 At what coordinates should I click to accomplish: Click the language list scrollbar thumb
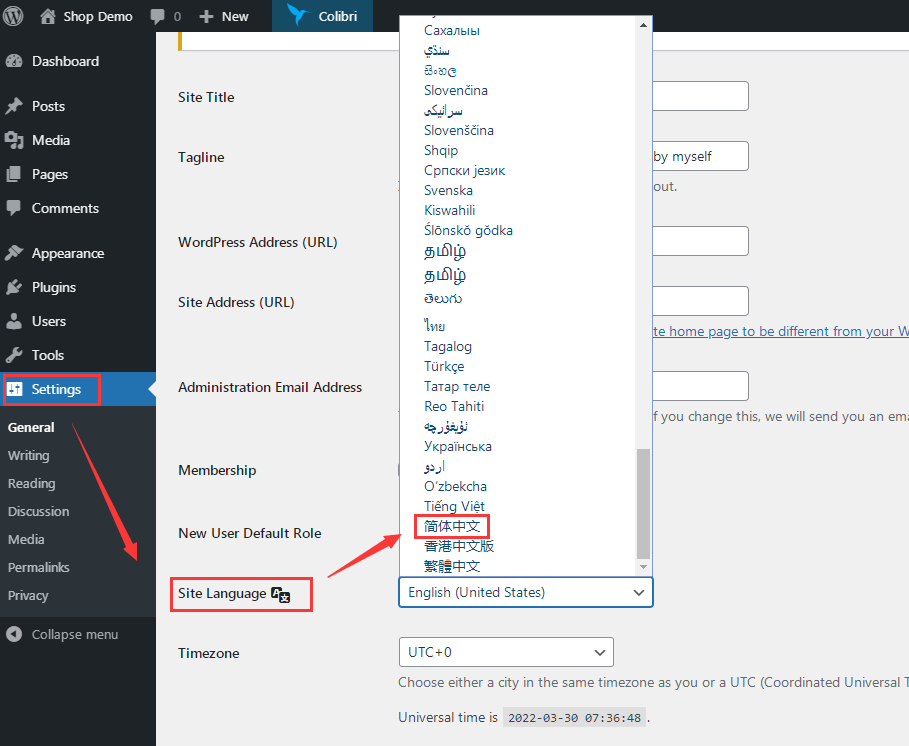click(643, 503)
